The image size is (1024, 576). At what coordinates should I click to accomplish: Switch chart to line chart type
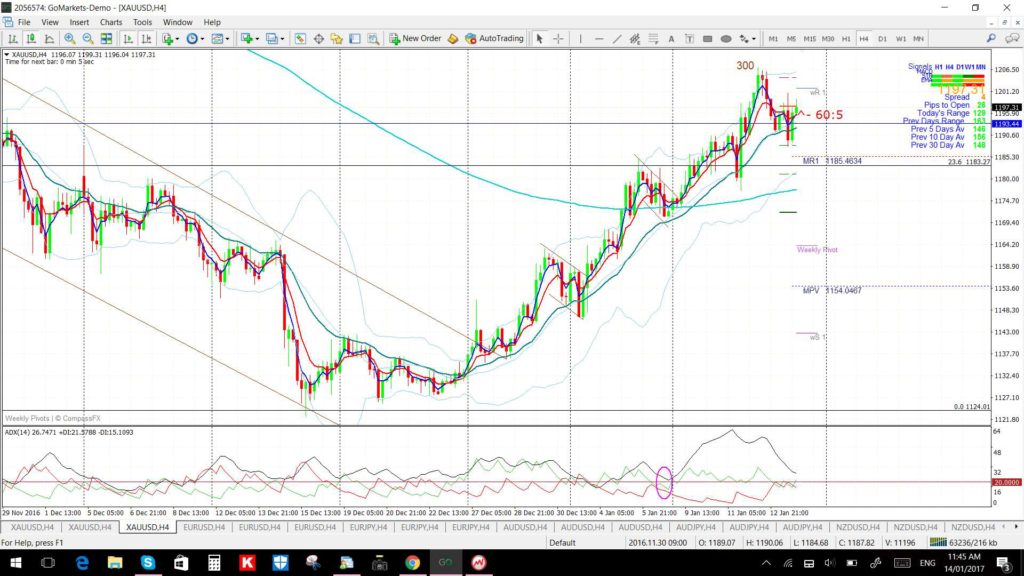[49, 39]
